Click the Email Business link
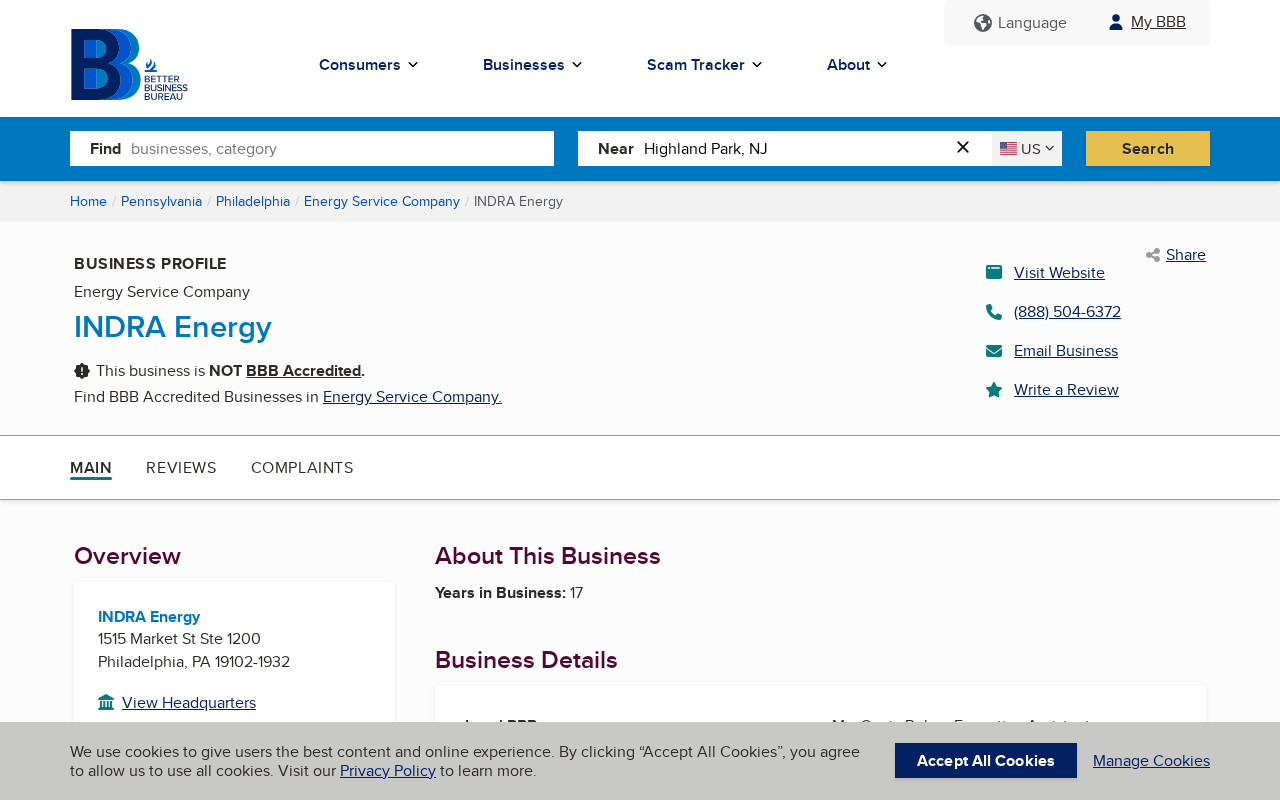This screenshot has width=1280, height=800. (x=1066, y=351)
